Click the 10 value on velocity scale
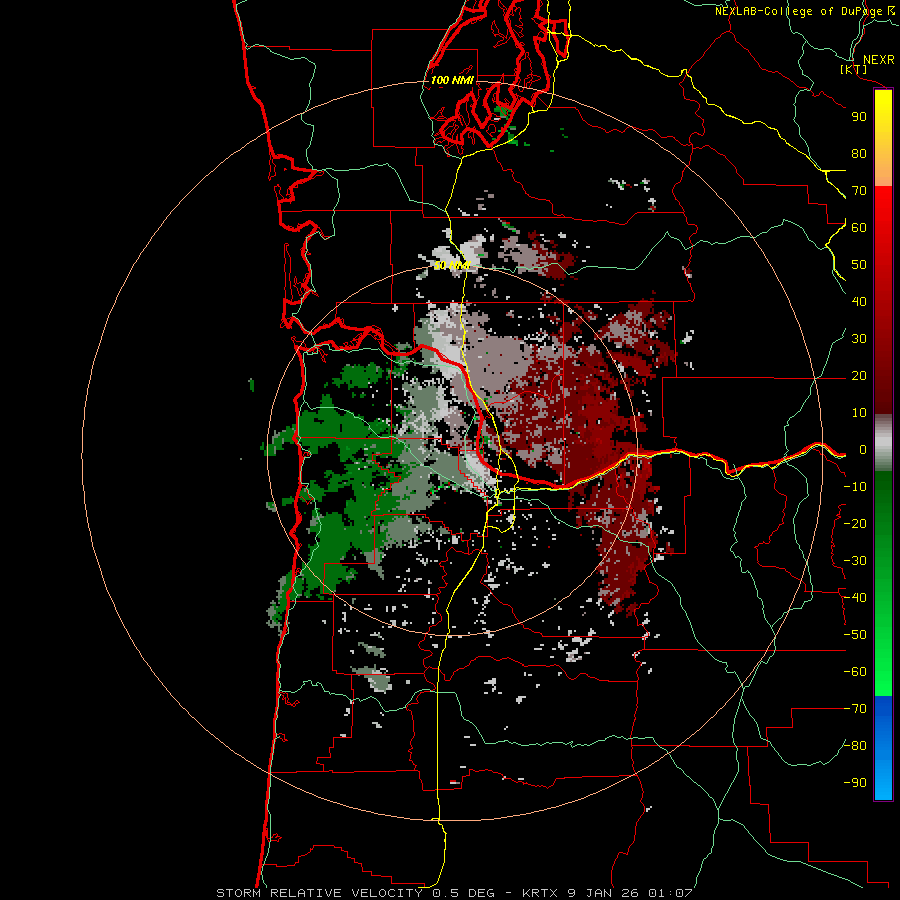Screen dimensions: 900x900 click(x=859, y=413)
